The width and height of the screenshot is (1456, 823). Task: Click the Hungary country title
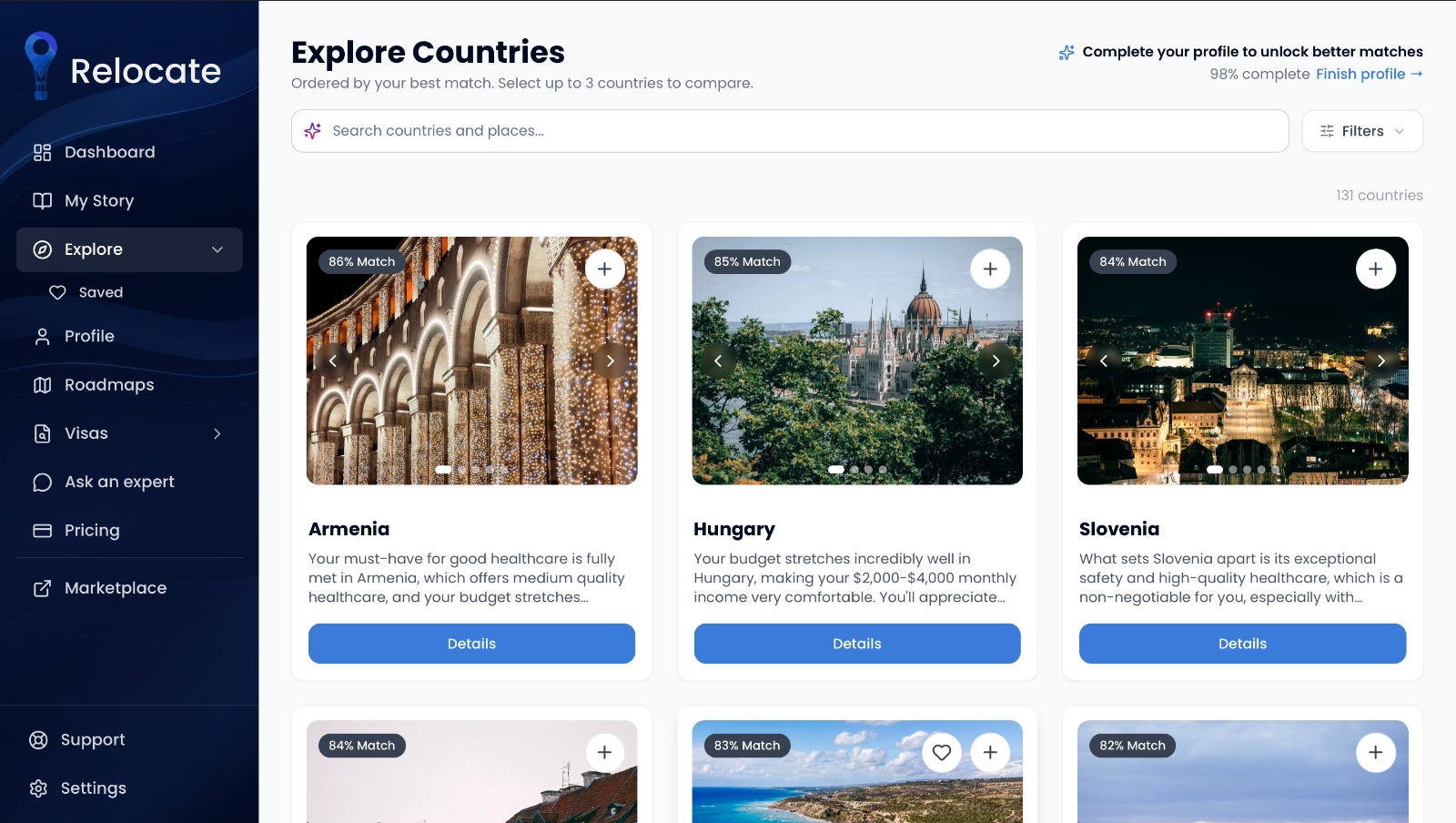734,529
